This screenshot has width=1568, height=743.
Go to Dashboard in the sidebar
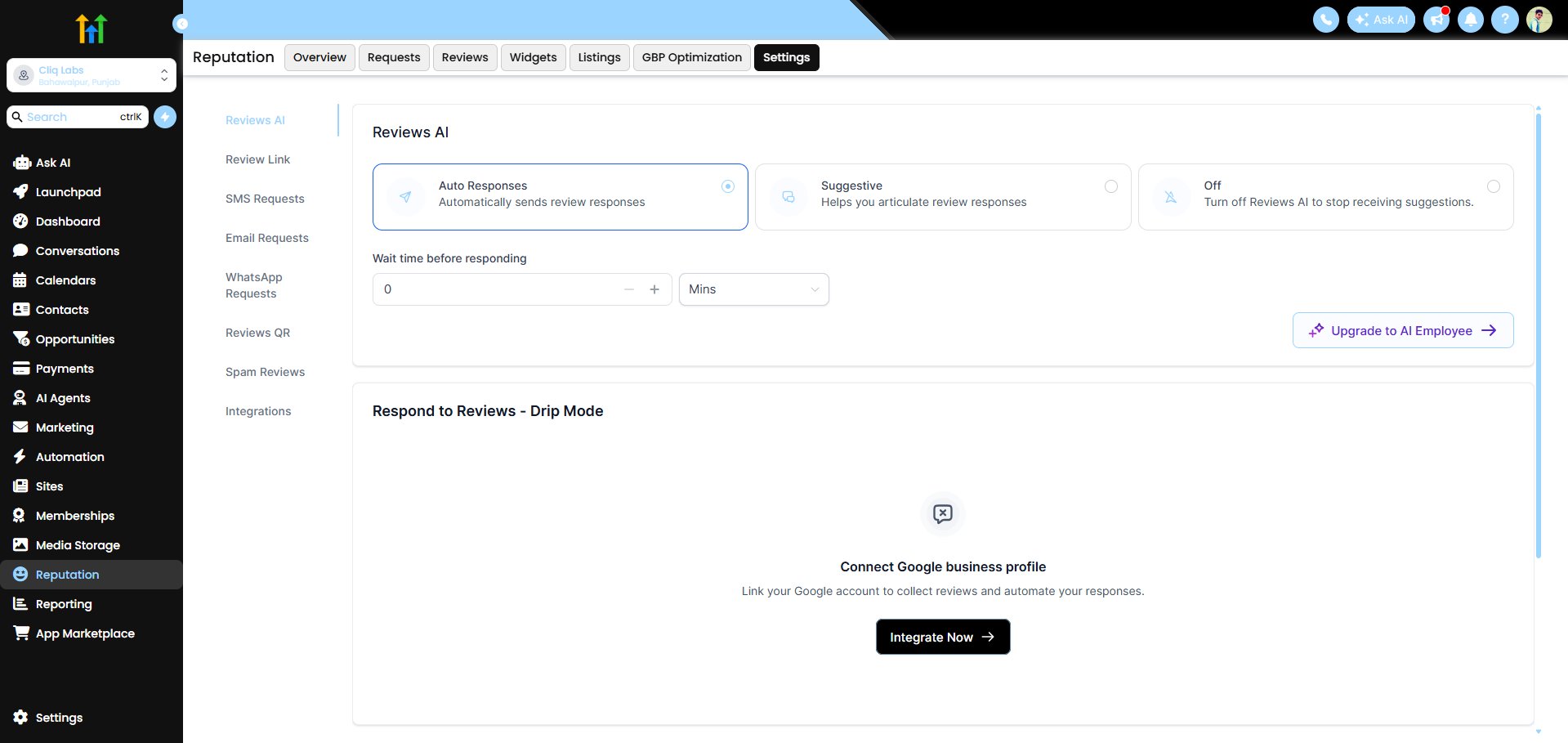coord(92,222)
